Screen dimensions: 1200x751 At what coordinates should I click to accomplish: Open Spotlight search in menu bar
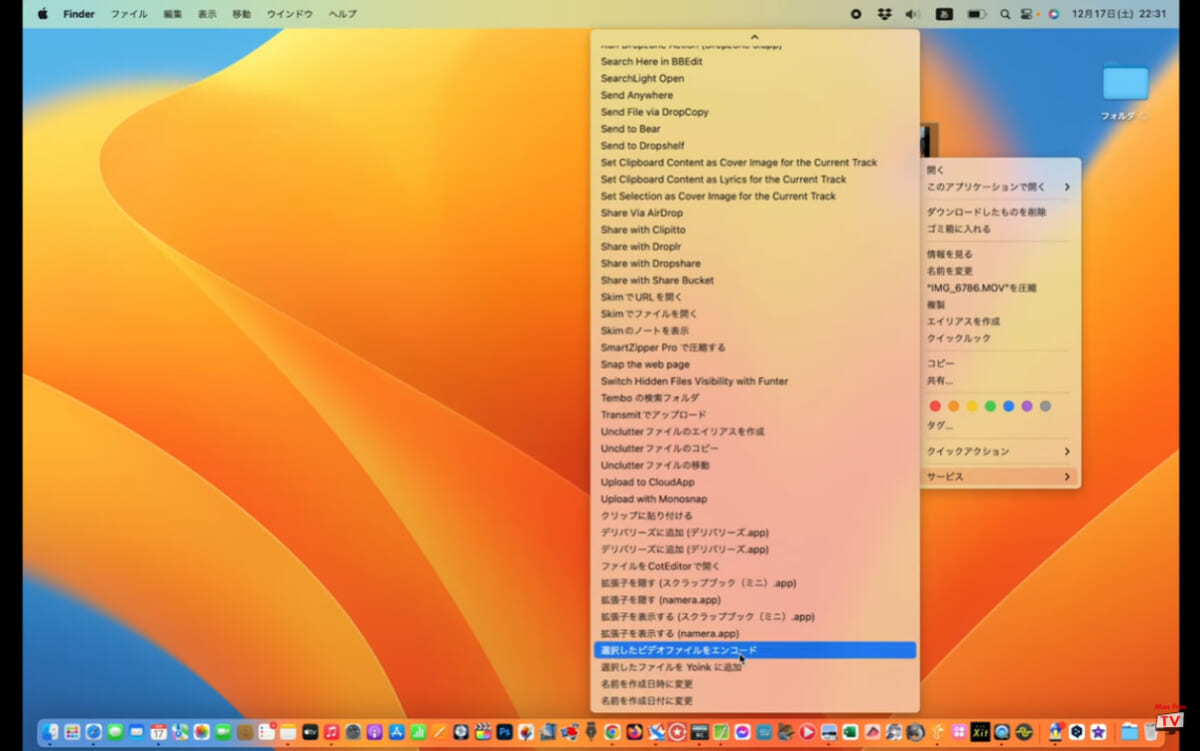click(x=1004, y=14)
